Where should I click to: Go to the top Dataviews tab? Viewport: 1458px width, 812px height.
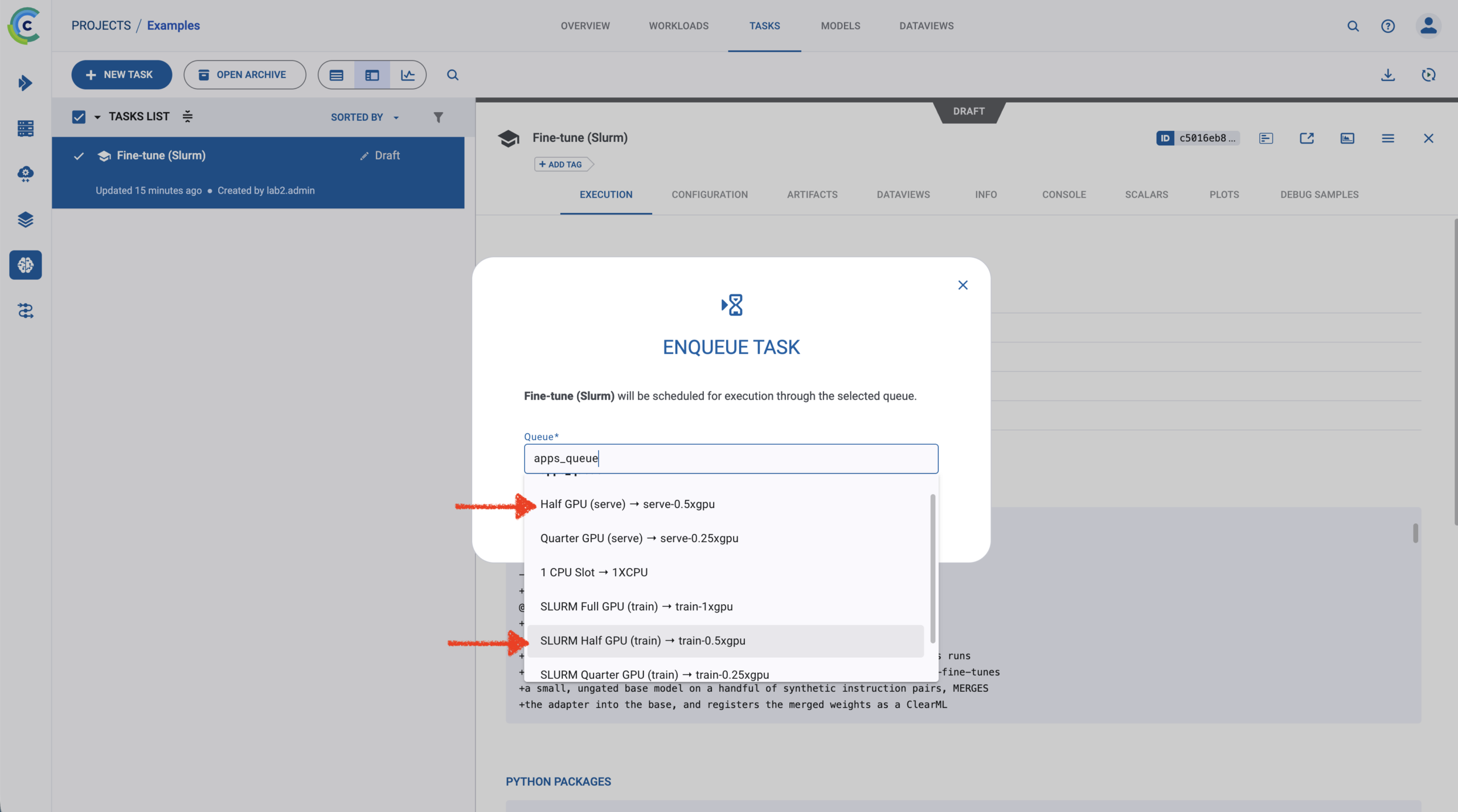926,26
